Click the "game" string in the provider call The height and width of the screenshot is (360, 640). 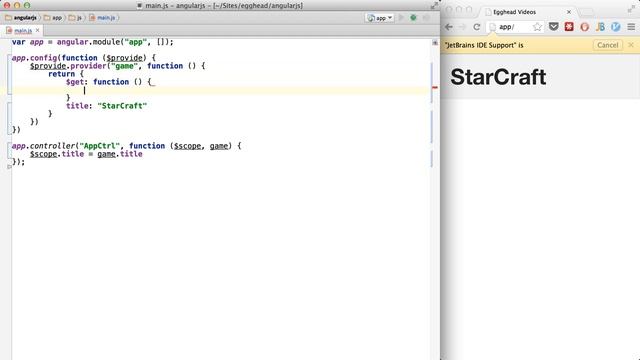pyautogui.click(x=124, y=66)
